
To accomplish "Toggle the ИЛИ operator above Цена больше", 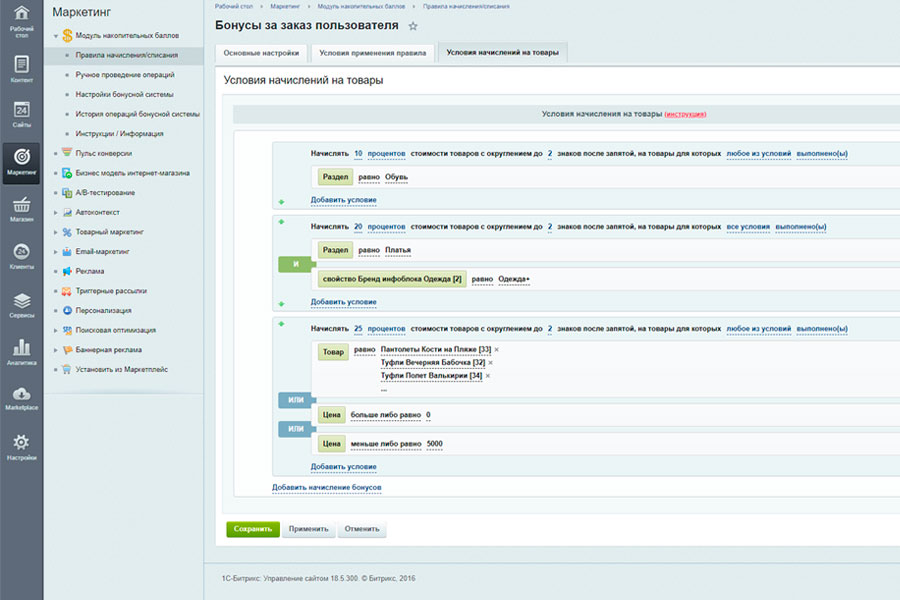I will point(295,400).
